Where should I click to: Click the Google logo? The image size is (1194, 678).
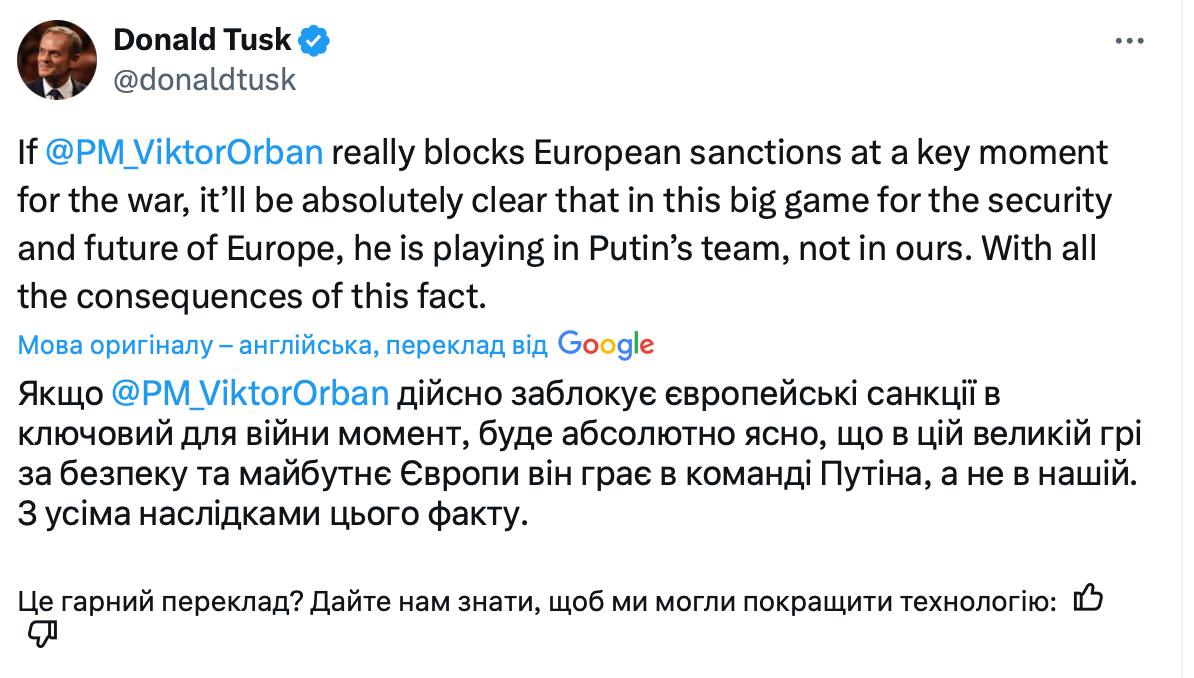pyautogui.click(x=606, y=344)
